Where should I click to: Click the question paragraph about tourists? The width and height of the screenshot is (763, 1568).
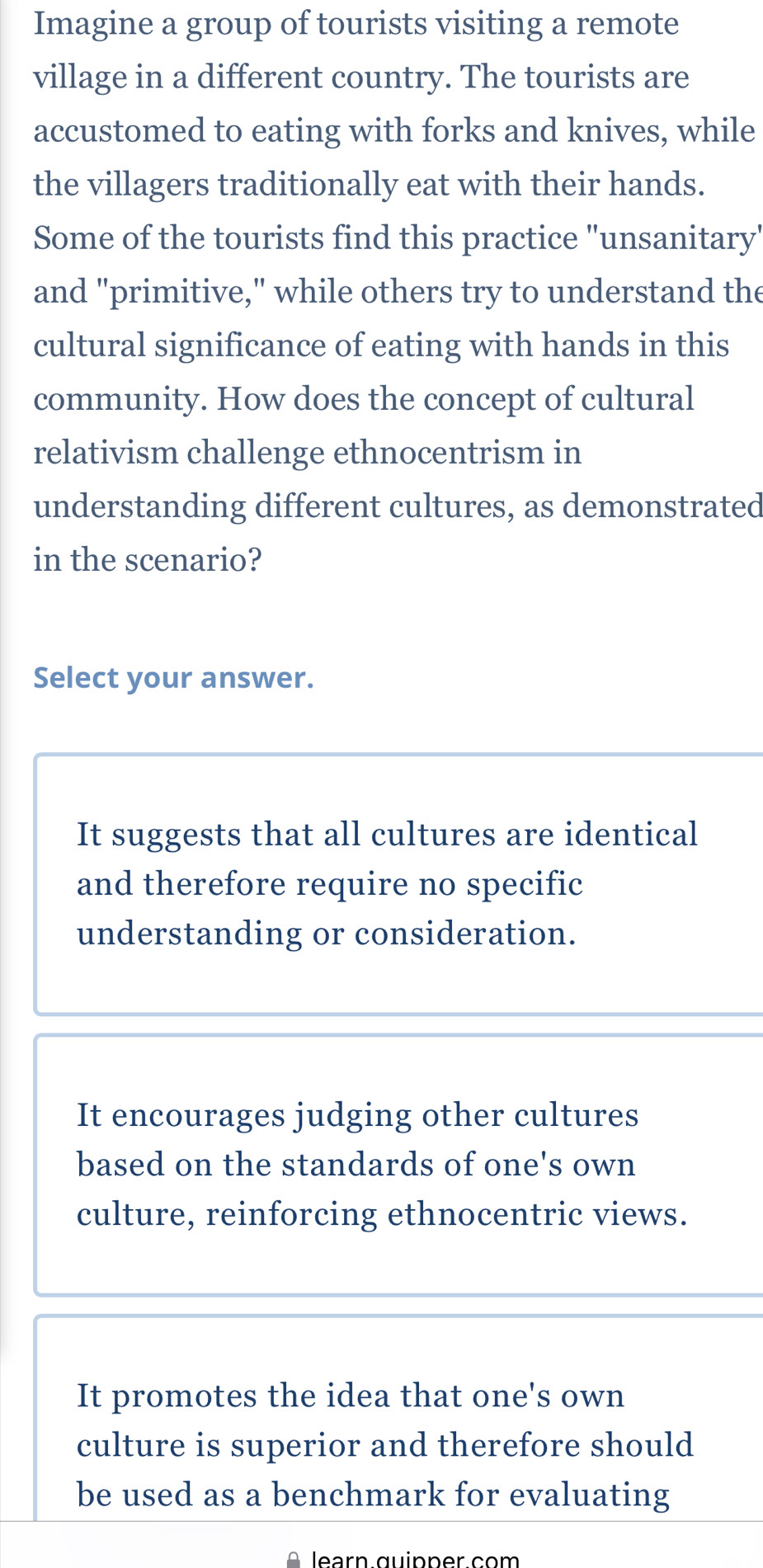click(397, 291)
